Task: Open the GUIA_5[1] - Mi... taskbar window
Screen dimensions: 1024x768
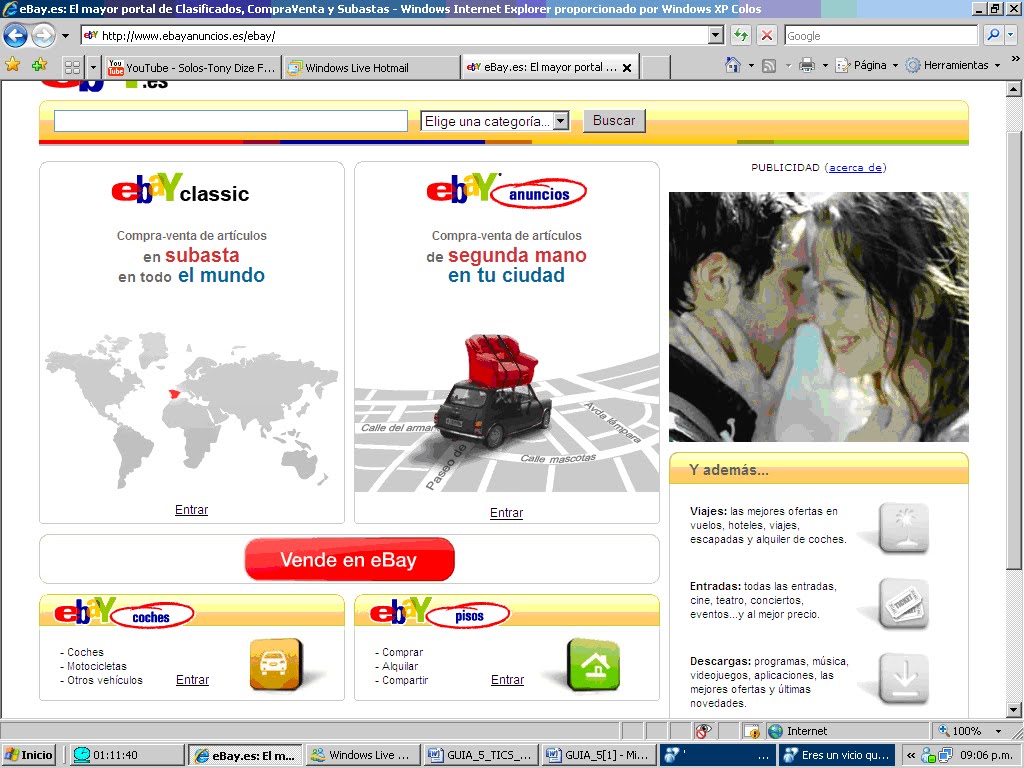Action: pyautogui.click(x=600, y=755)
